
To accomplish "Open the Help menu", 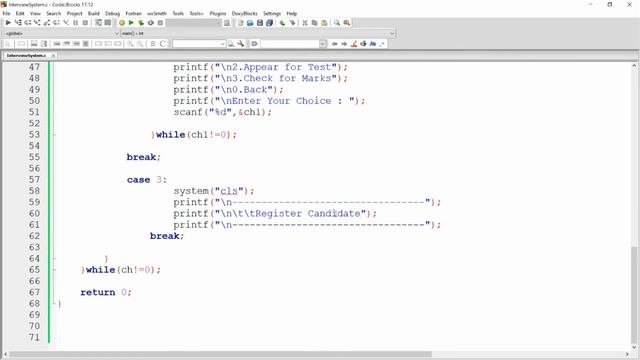I will point(291,13).
